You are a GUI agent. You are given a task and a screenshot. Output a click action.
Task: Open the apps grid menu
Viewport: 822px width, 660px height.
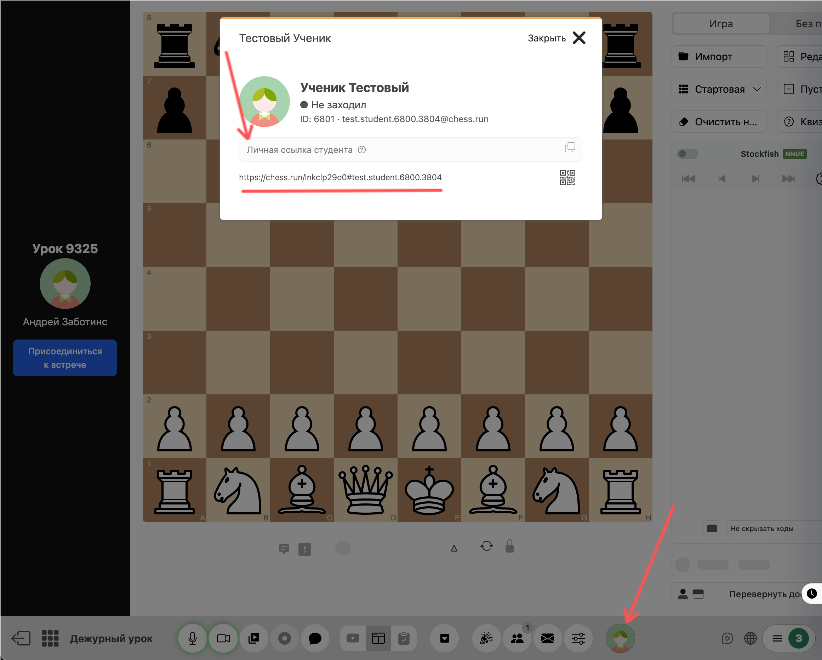(50, 638)
